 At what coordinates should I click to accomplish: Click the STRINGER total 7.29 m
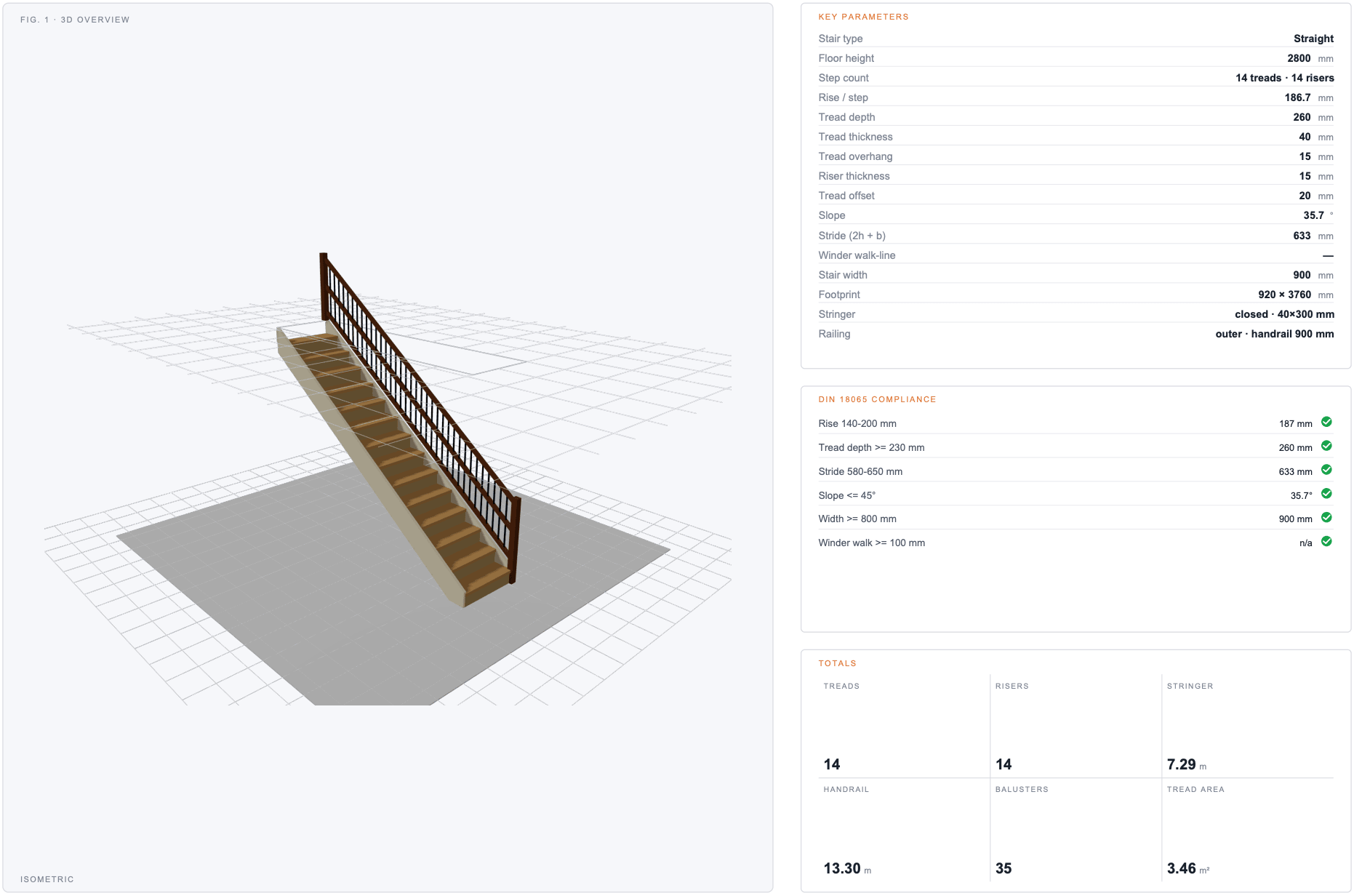tap(1186, 764)
